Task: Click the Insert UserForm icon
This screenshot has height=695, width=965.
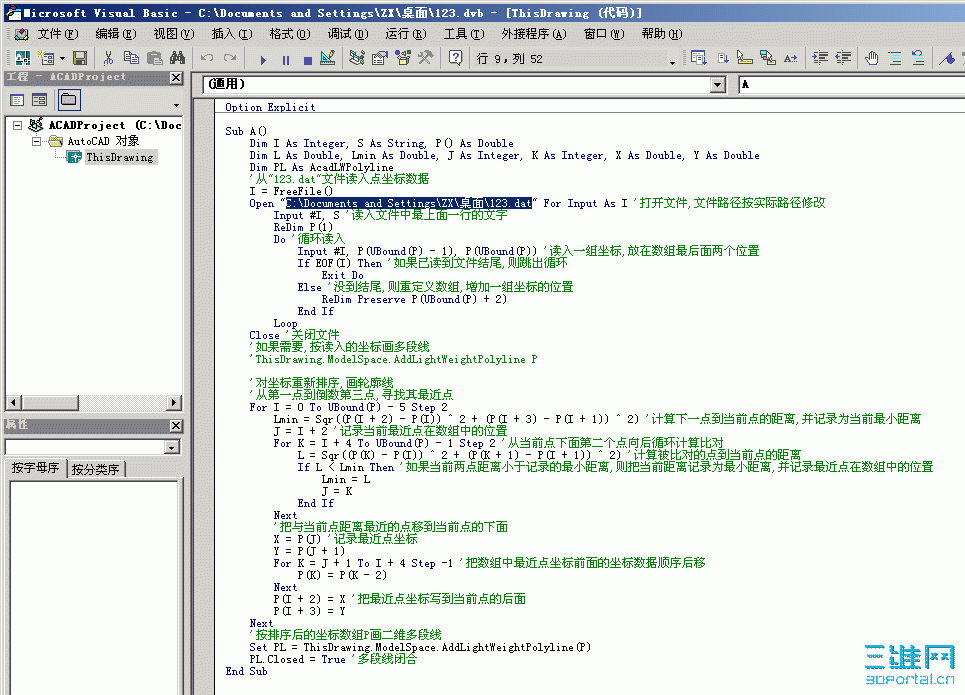Action: click(47, 58)
